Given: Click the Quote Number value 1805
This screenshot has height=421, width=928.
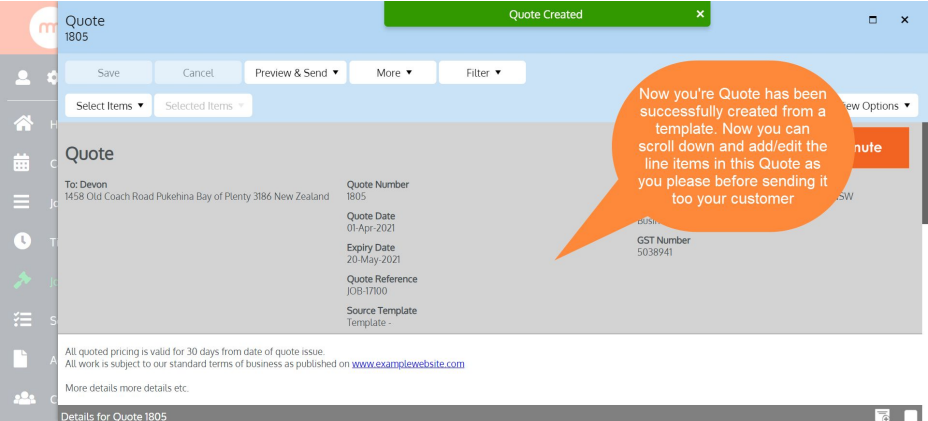Looking at the screenshot, I should [x=356, y=197].
